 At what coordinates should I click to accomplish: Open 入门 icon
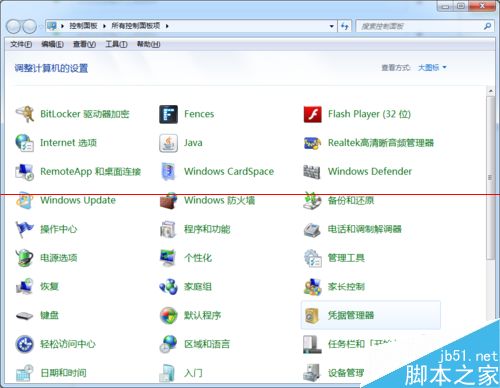pos(168,373)
